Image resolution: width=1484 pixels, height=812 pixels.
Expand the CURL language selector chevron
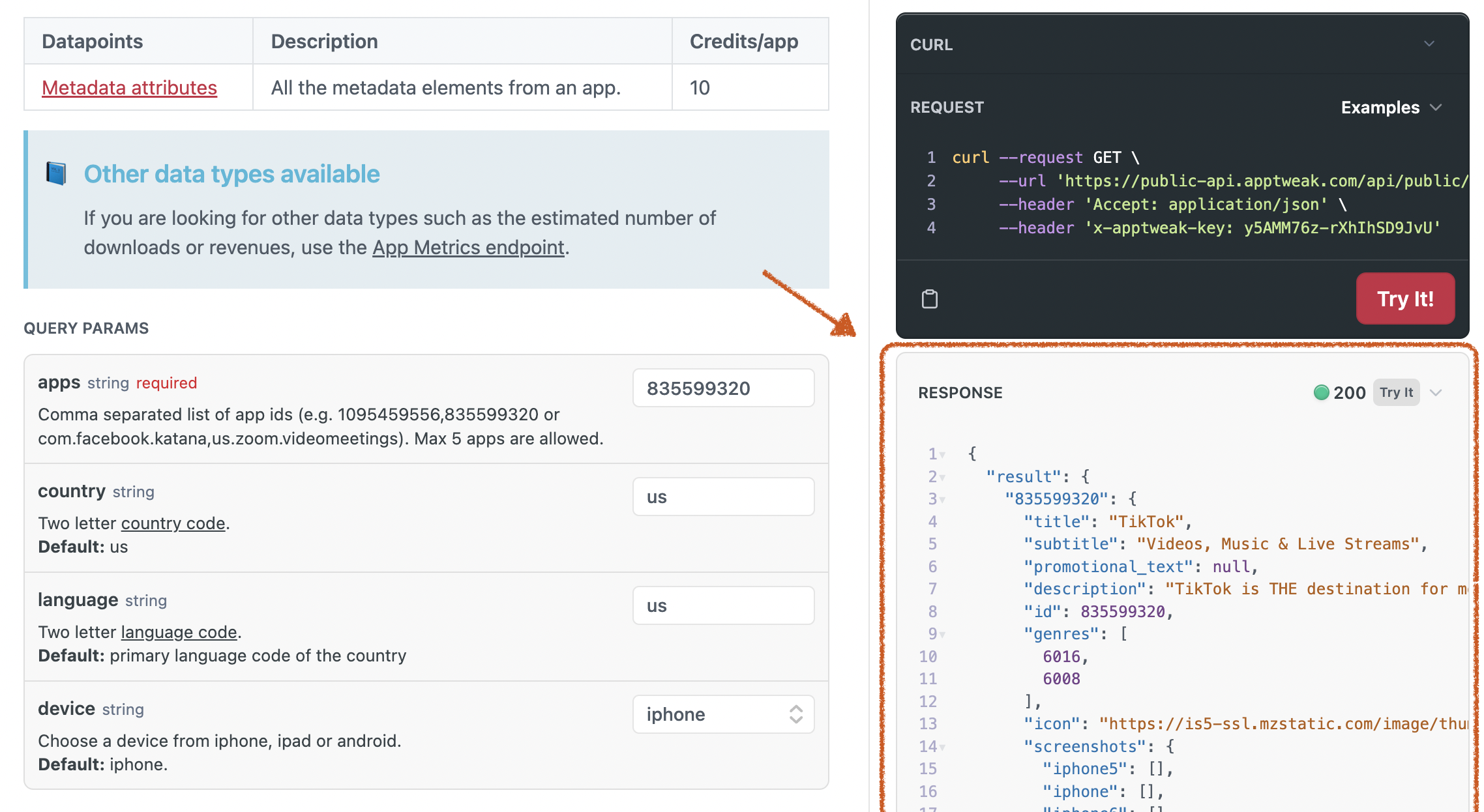pos(1429,44)
